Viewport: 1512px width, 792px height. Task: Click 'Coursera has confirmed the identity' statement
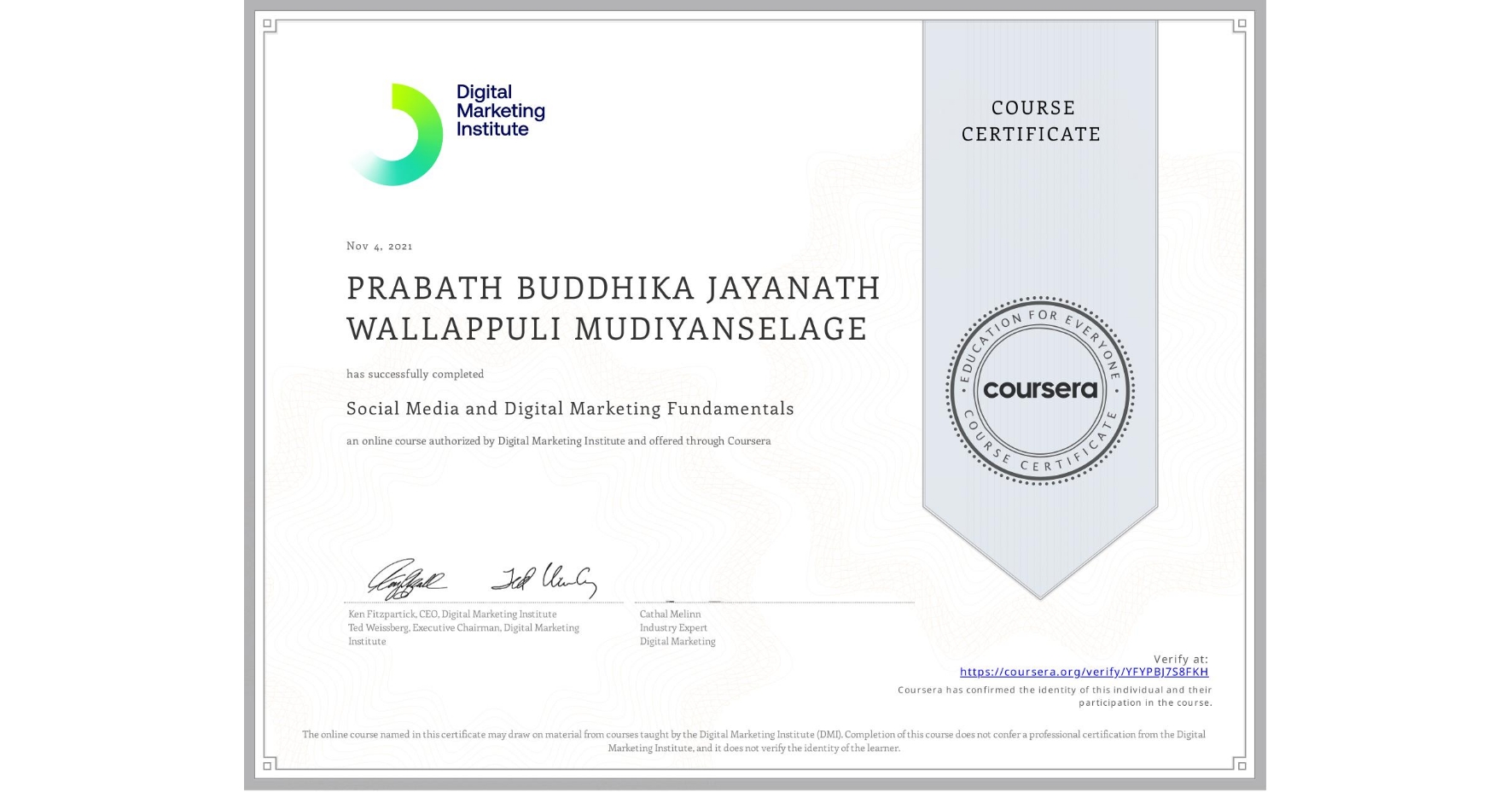coord(1055,696)
